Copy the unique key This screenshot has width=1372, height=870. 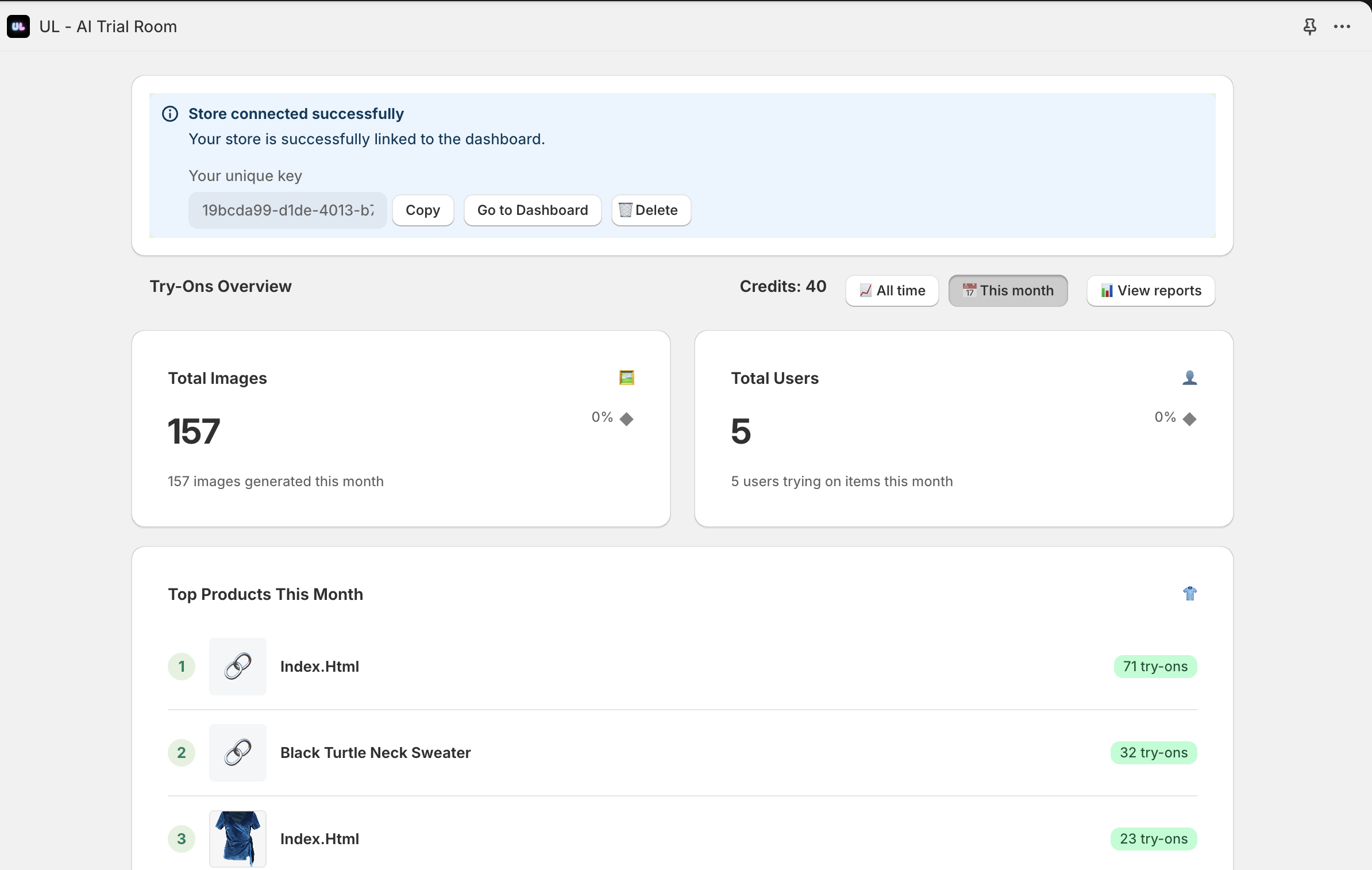pos(423,210)
